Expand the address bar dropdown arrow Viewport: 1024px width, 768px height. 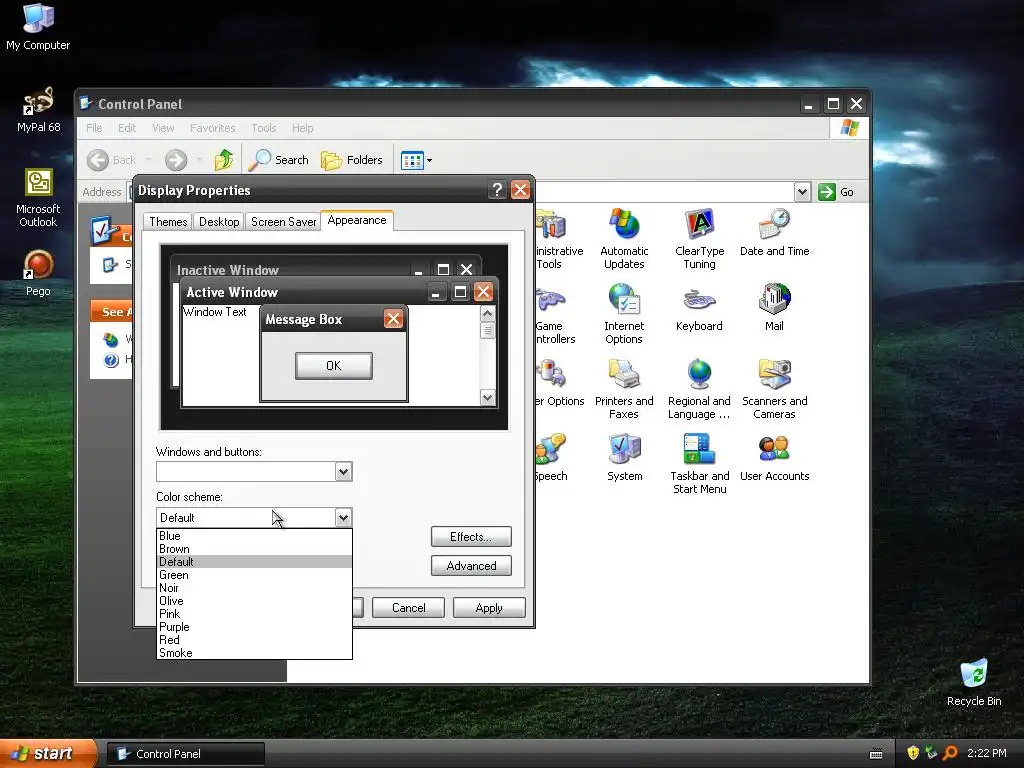point(802,192)
